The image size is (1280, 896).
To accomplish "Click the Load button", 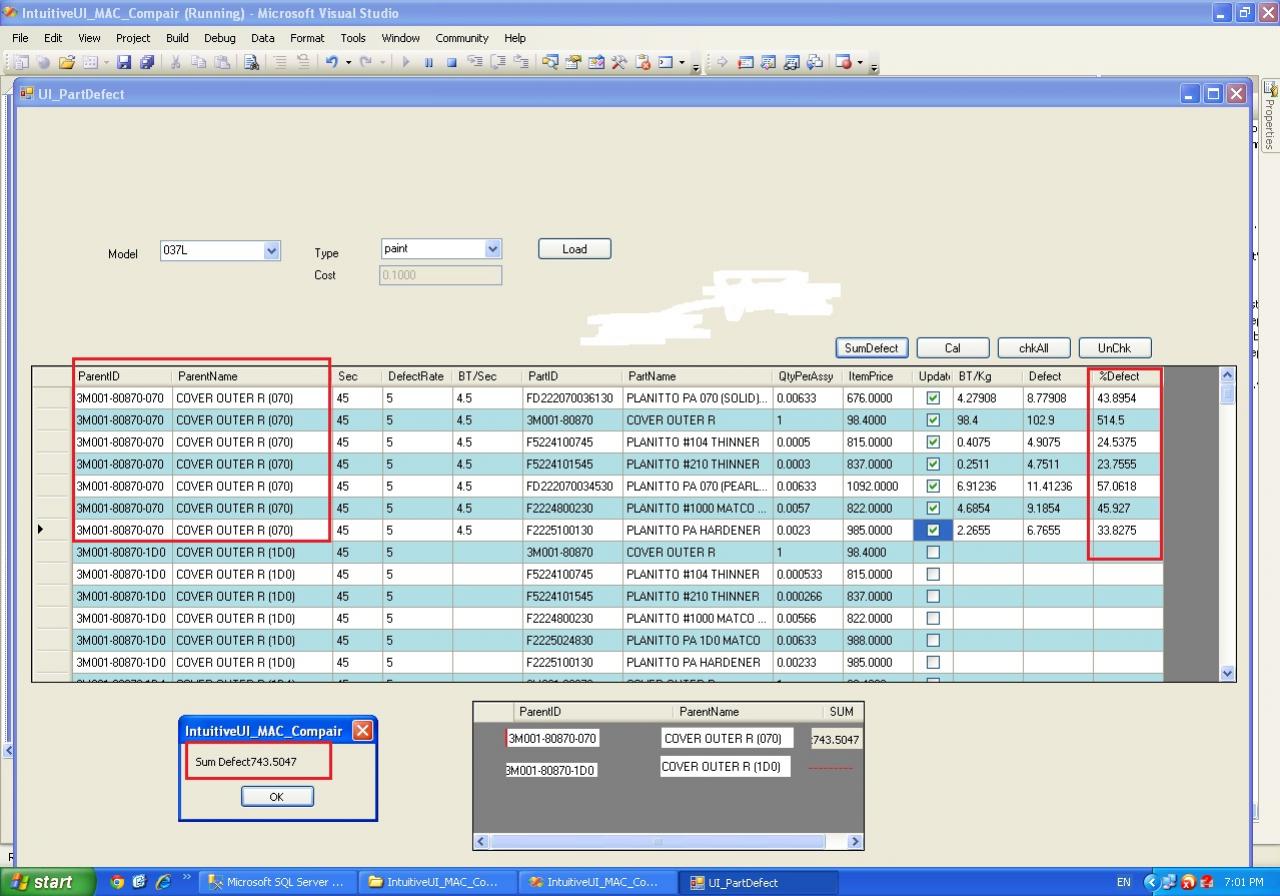I will coord(574,249).
